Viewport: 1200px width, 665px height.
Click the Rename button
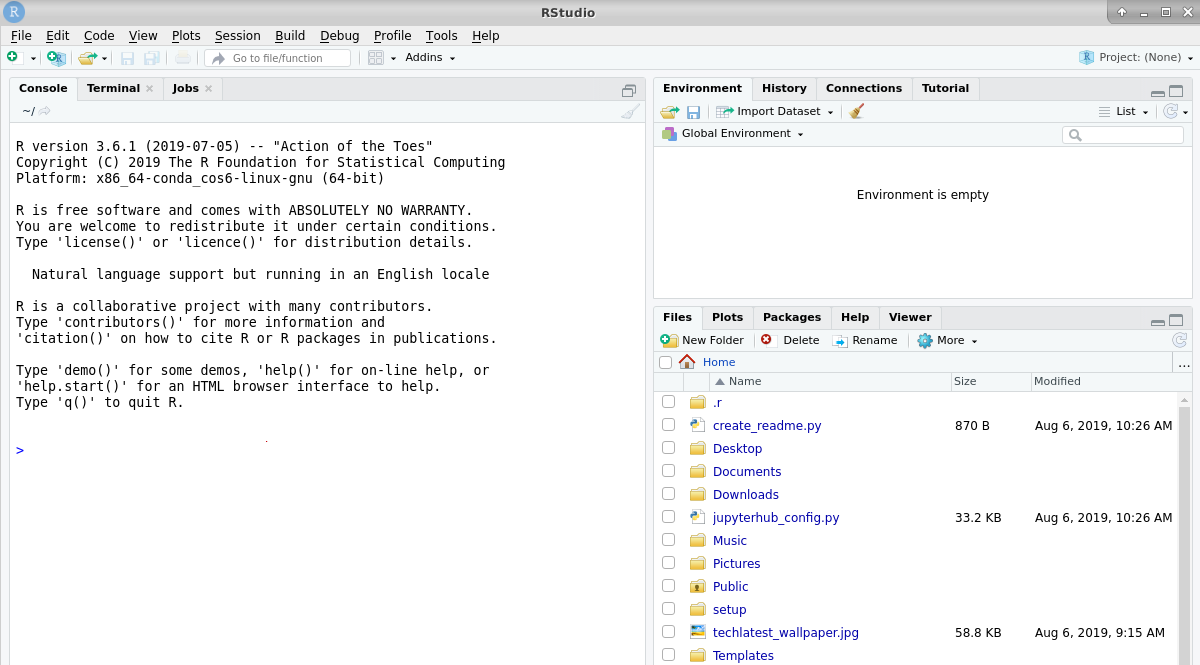[x=865, y=340]
